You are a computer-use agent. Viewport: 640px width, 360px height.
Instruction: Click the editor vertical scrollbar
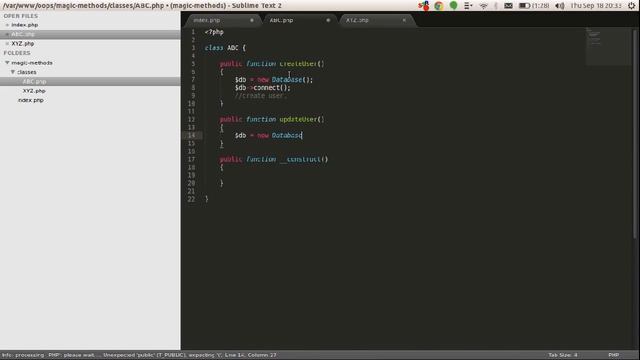(635, 135)
